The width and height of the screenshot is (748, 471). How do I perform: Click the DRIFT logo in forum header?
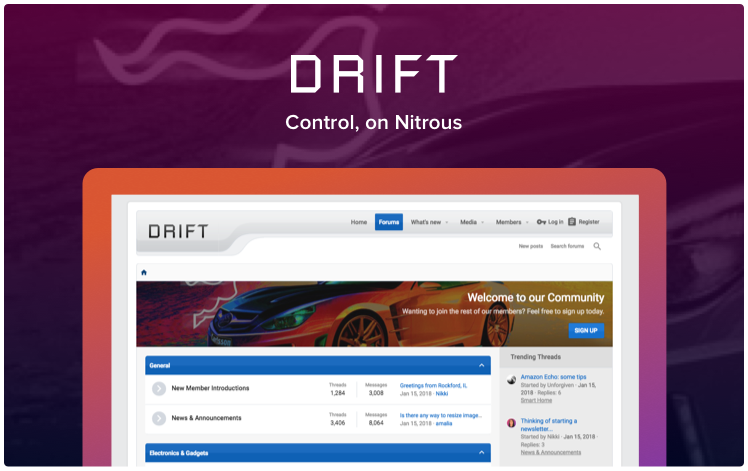178,231
